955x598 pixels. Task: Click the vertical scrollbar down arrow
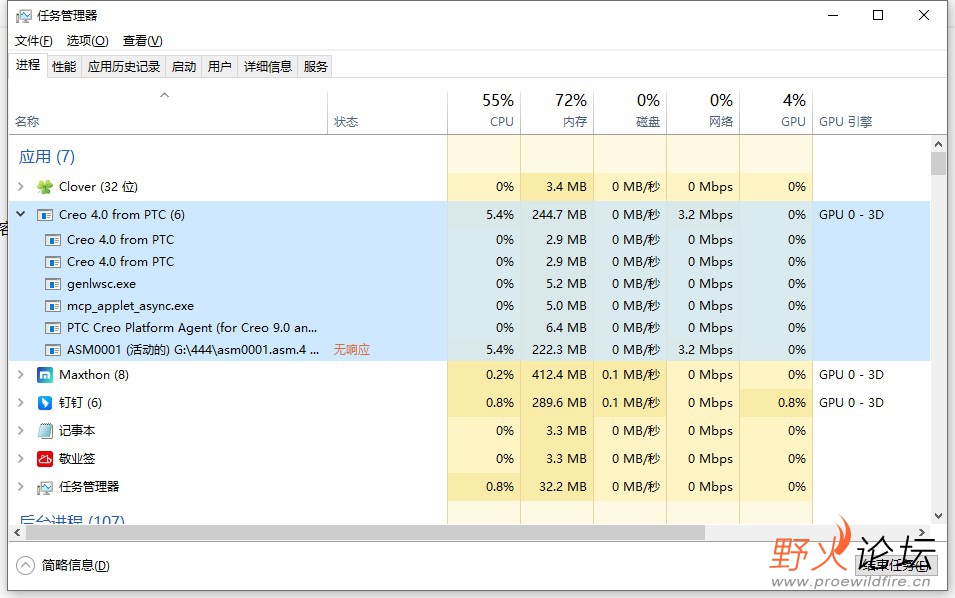tap(938, 516)
